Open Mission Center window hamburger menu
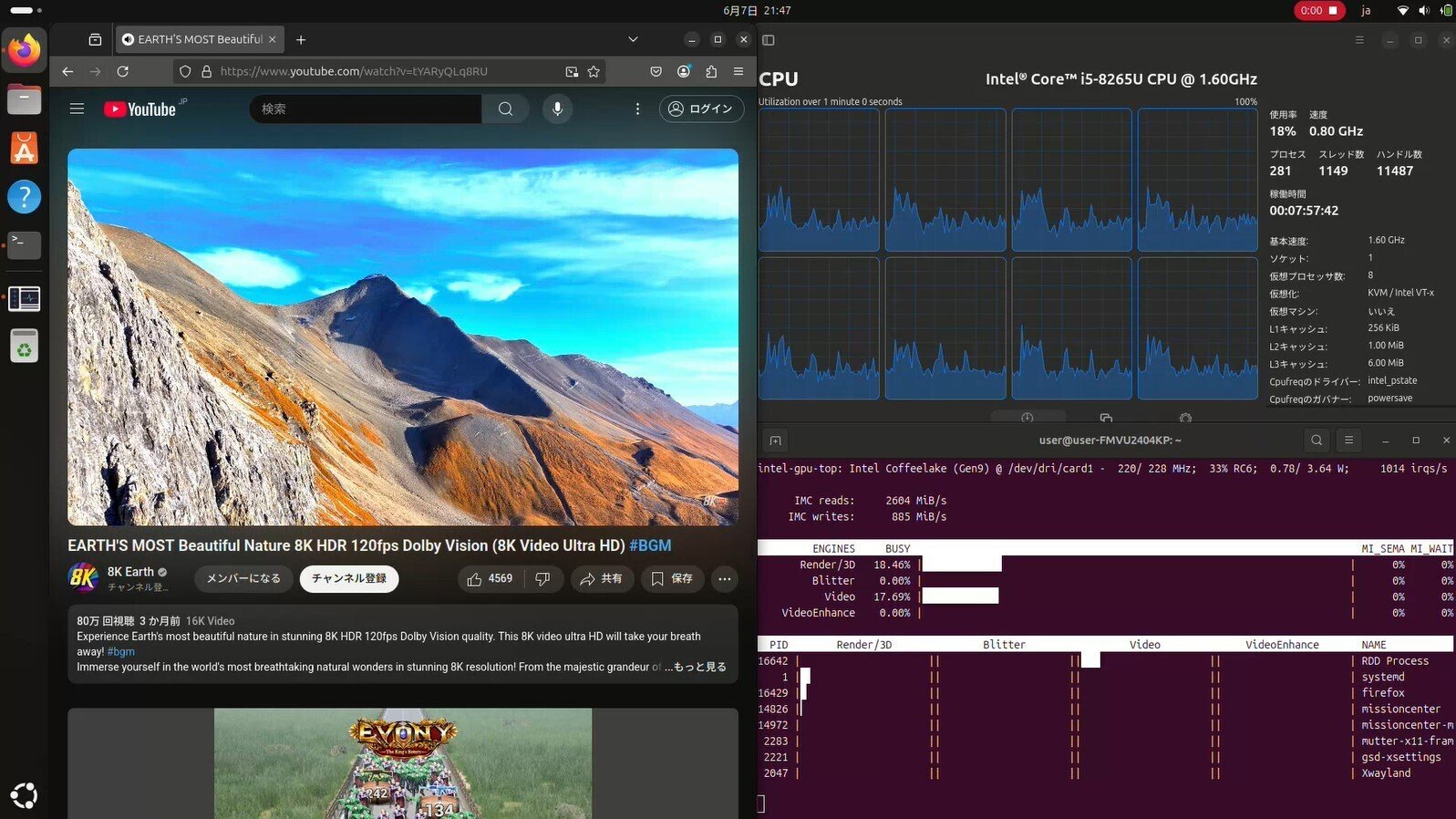This screenshot has height=819, width=1456. tap(1358, 40)
